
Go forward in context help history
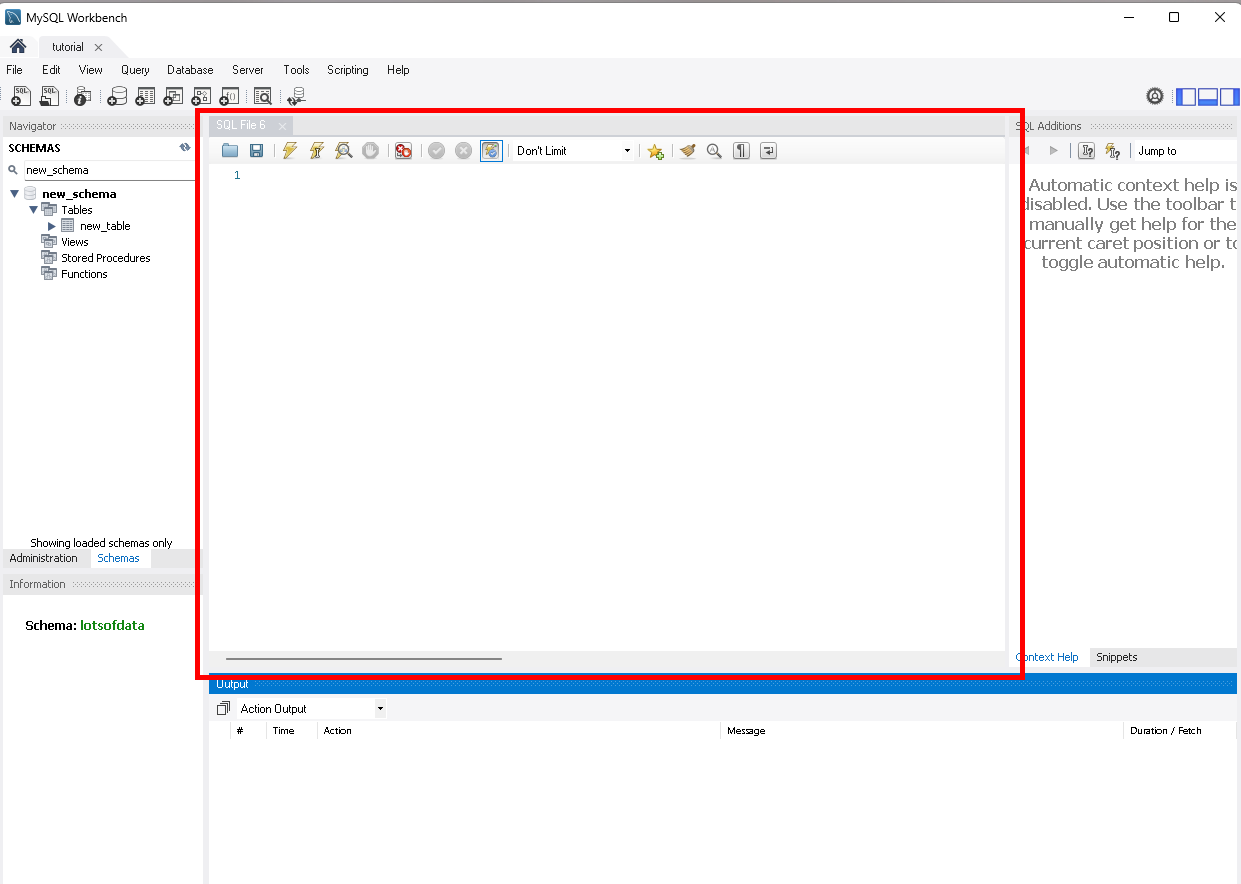coord(1053,151)
